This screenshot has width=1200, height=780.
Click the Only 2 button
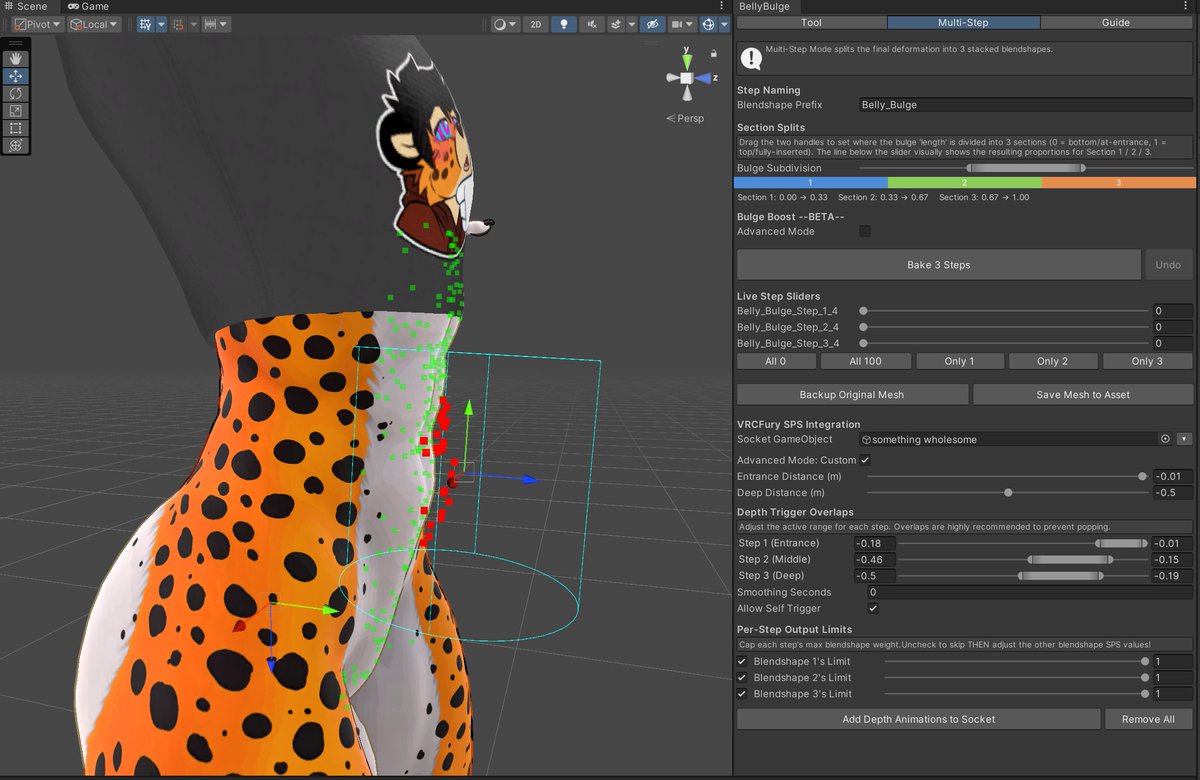(x=1052, y=361)
